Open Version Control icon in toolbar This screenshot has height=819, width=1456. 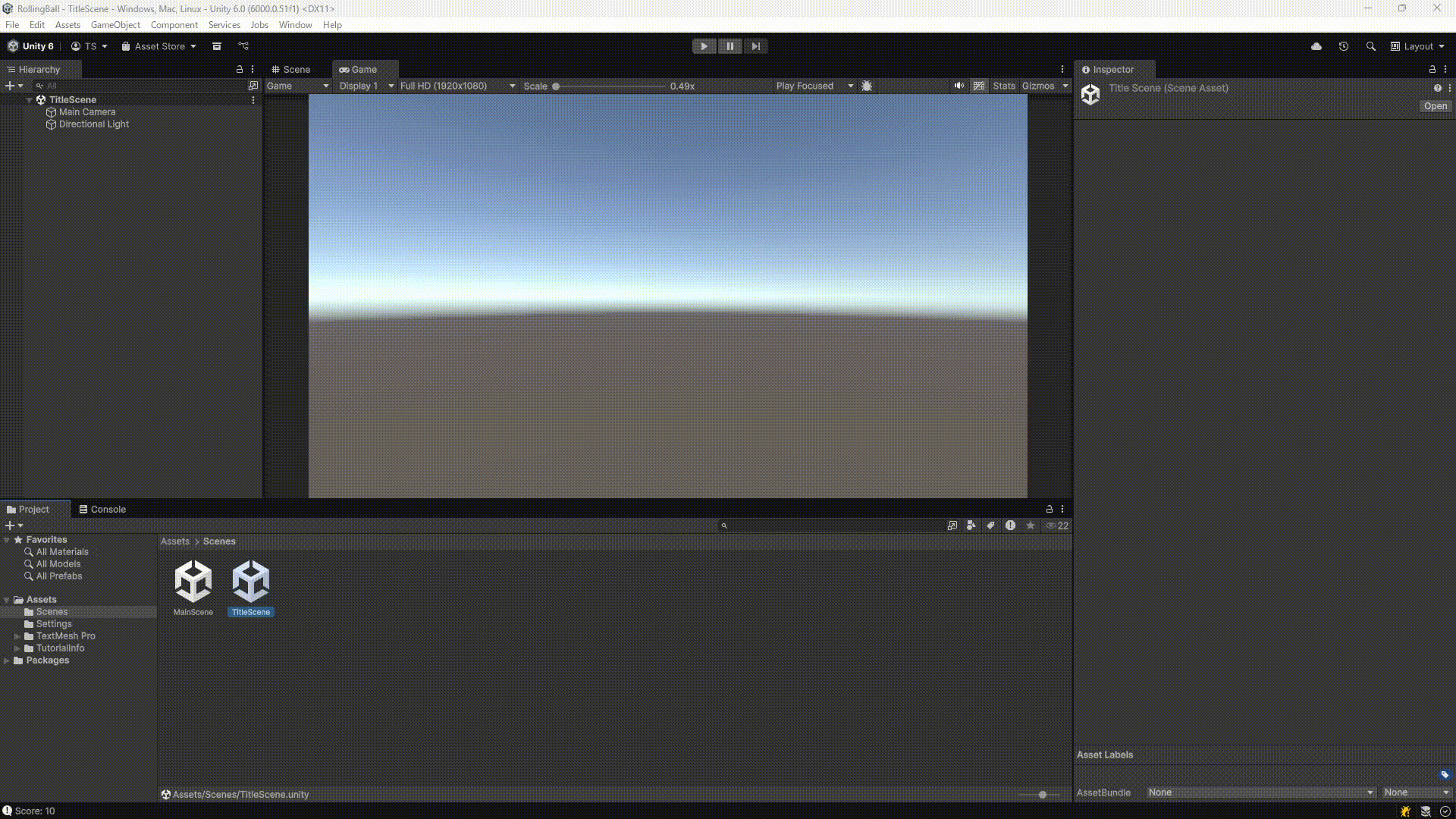click(243, 46)
